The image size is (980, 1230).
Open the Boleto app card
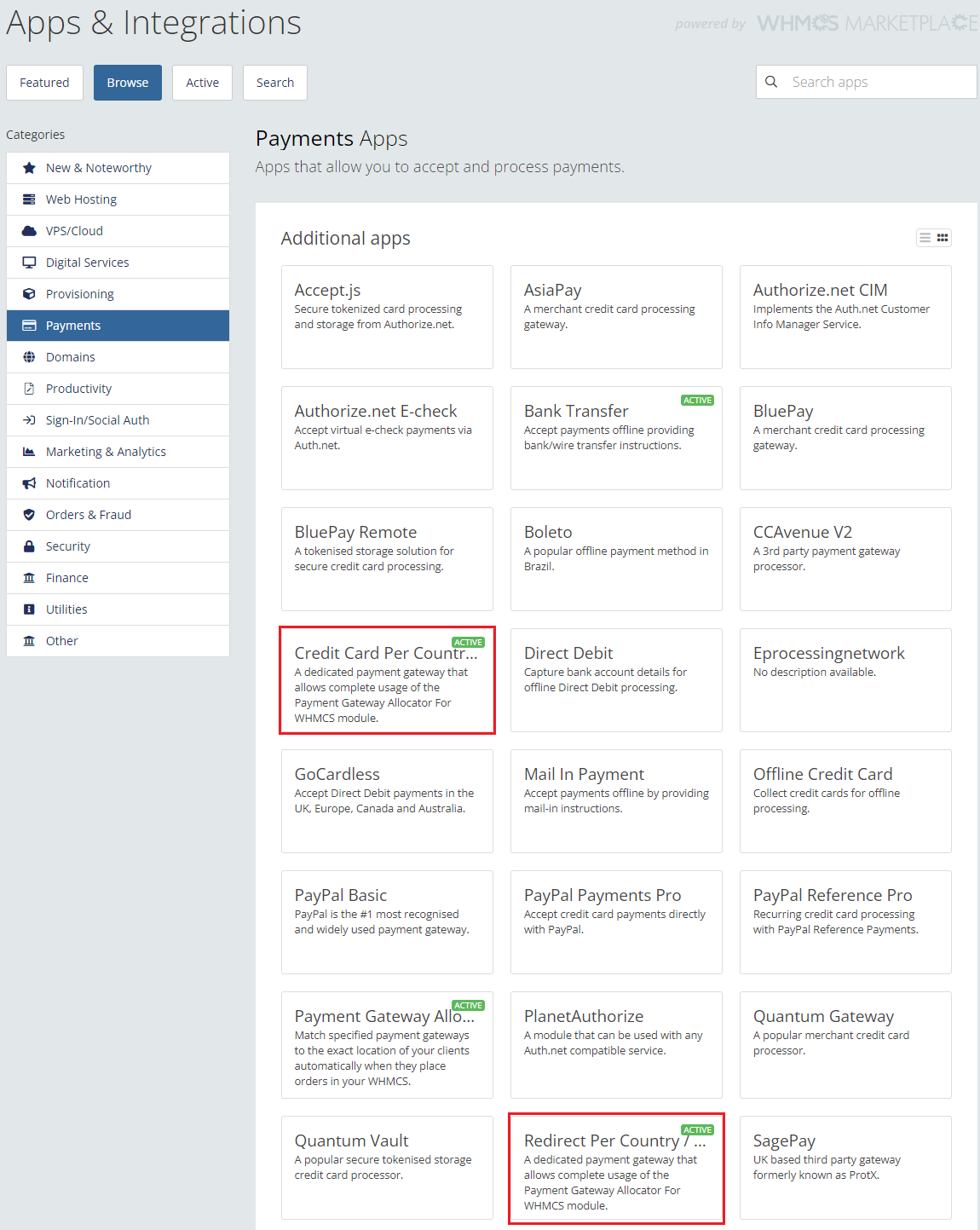click(616, 559)
